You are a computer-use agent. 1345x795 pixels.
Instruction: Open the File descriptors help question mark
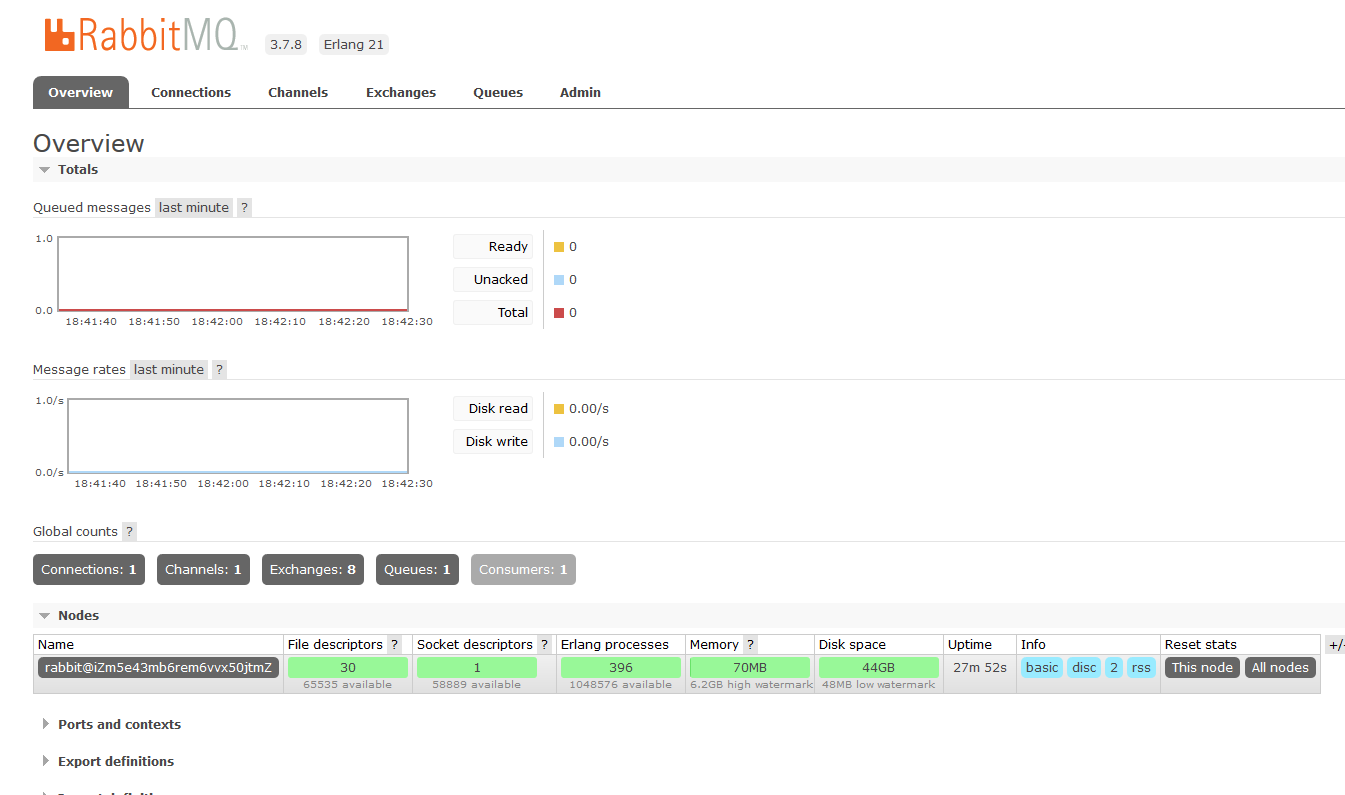click(394, 644)
